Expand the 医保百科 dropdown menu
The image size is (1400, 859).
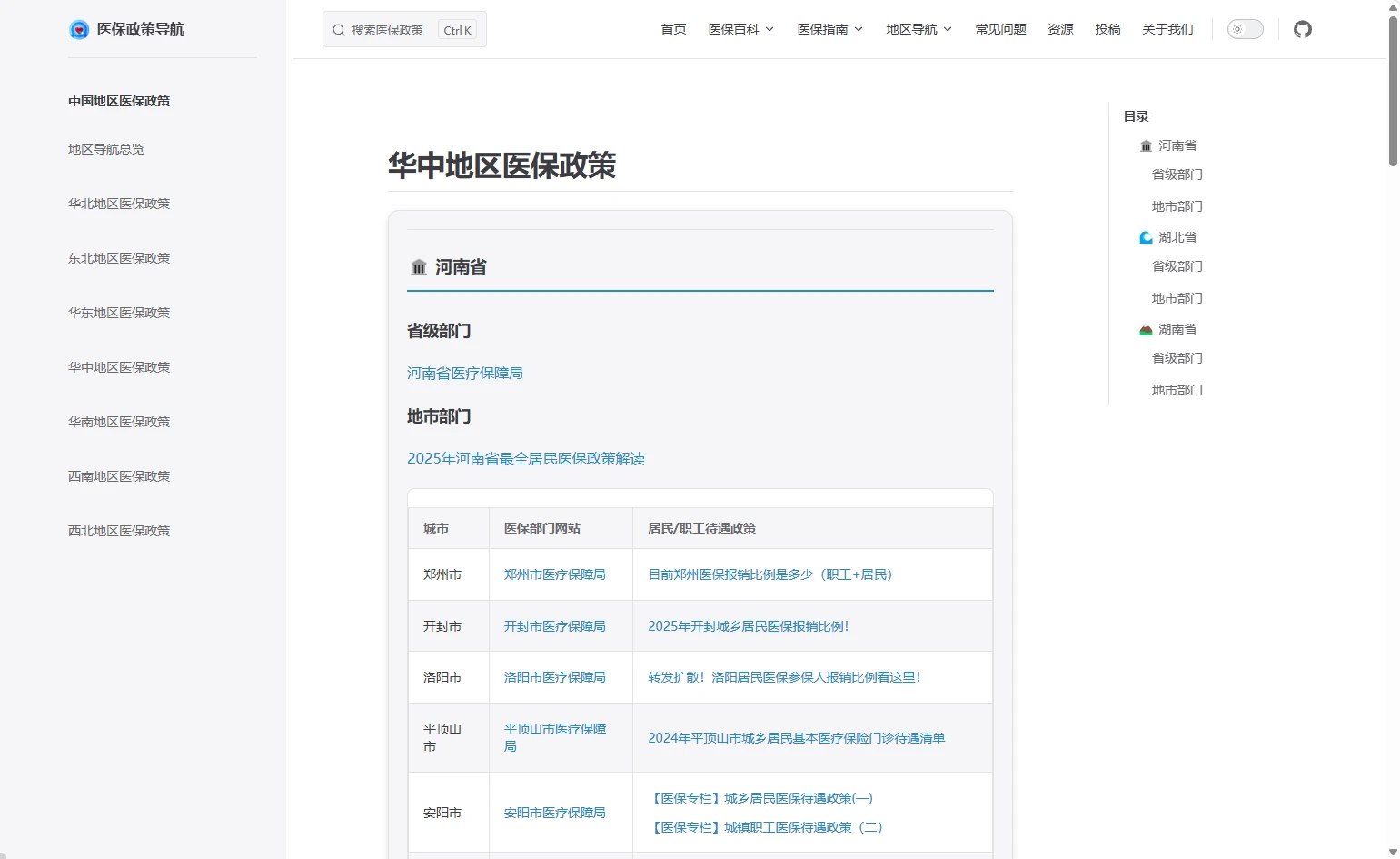point(740,30)
